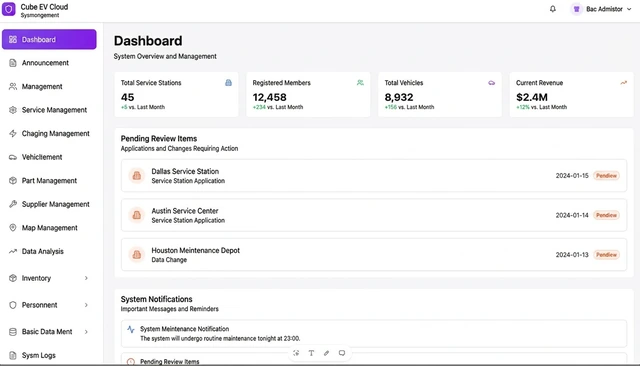
Task: Click Pending badge for Dallas Service Station
Action: click(607, 176)
